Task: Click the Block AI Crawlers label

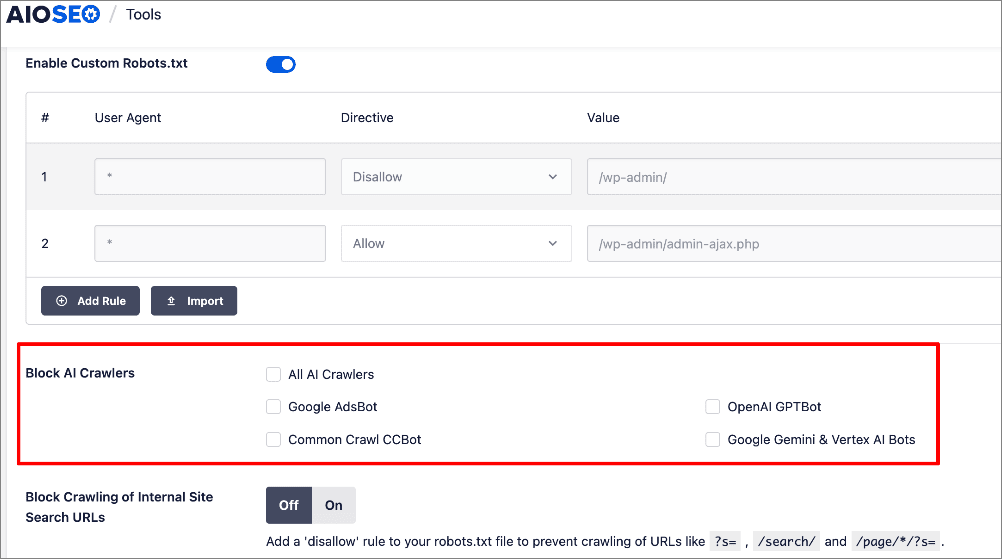Action: tap(80, 373)
